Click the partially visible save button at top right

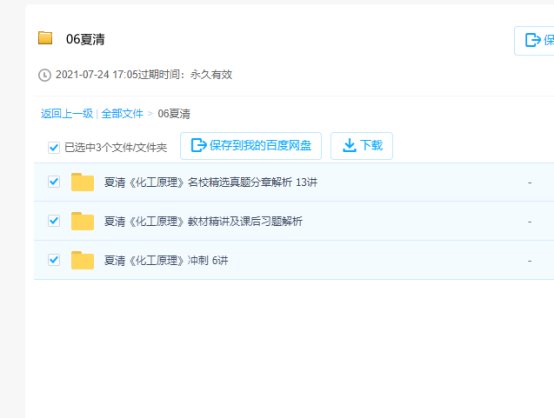[x=534, y=40]
